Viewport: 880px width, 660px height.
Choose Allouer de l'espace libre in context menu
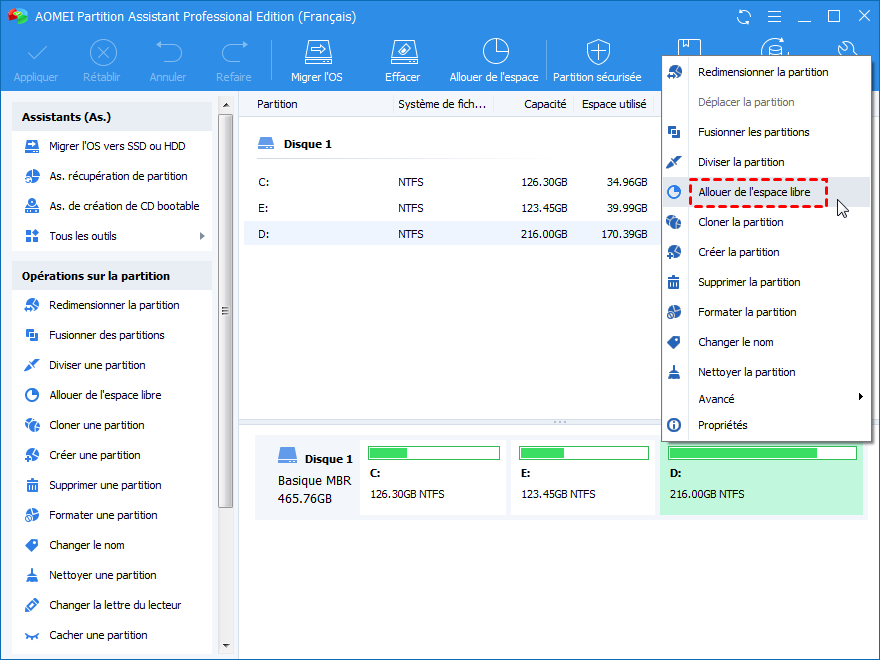pyautogui.click(x=766, y=192)
